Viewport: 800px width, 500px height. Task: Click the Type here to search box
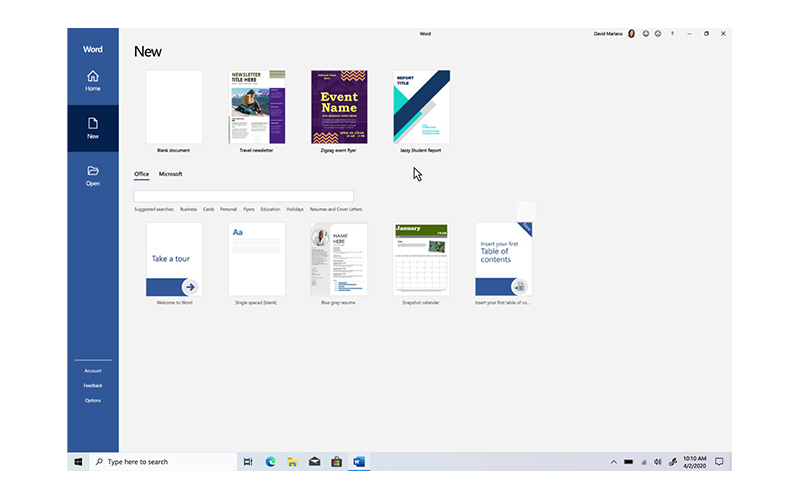163,462
